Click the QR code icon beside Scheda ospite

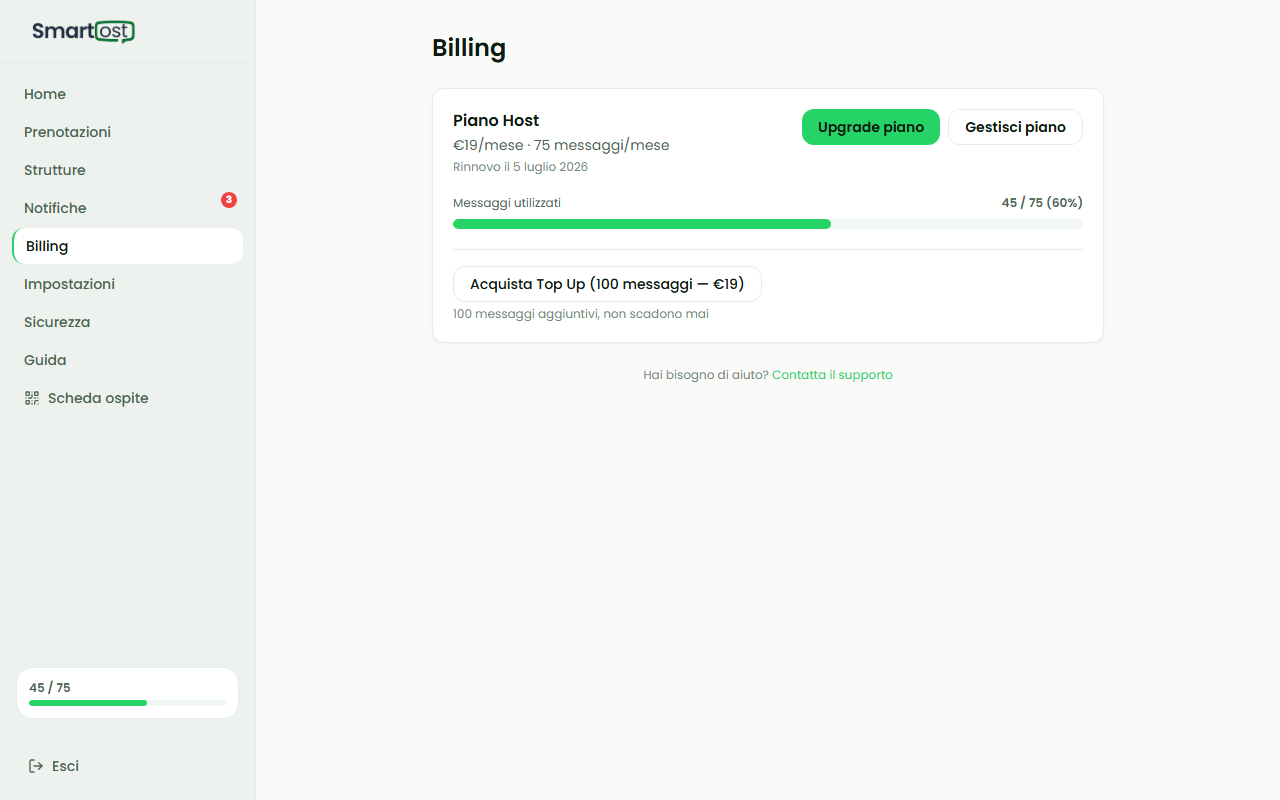click(32, 398)
